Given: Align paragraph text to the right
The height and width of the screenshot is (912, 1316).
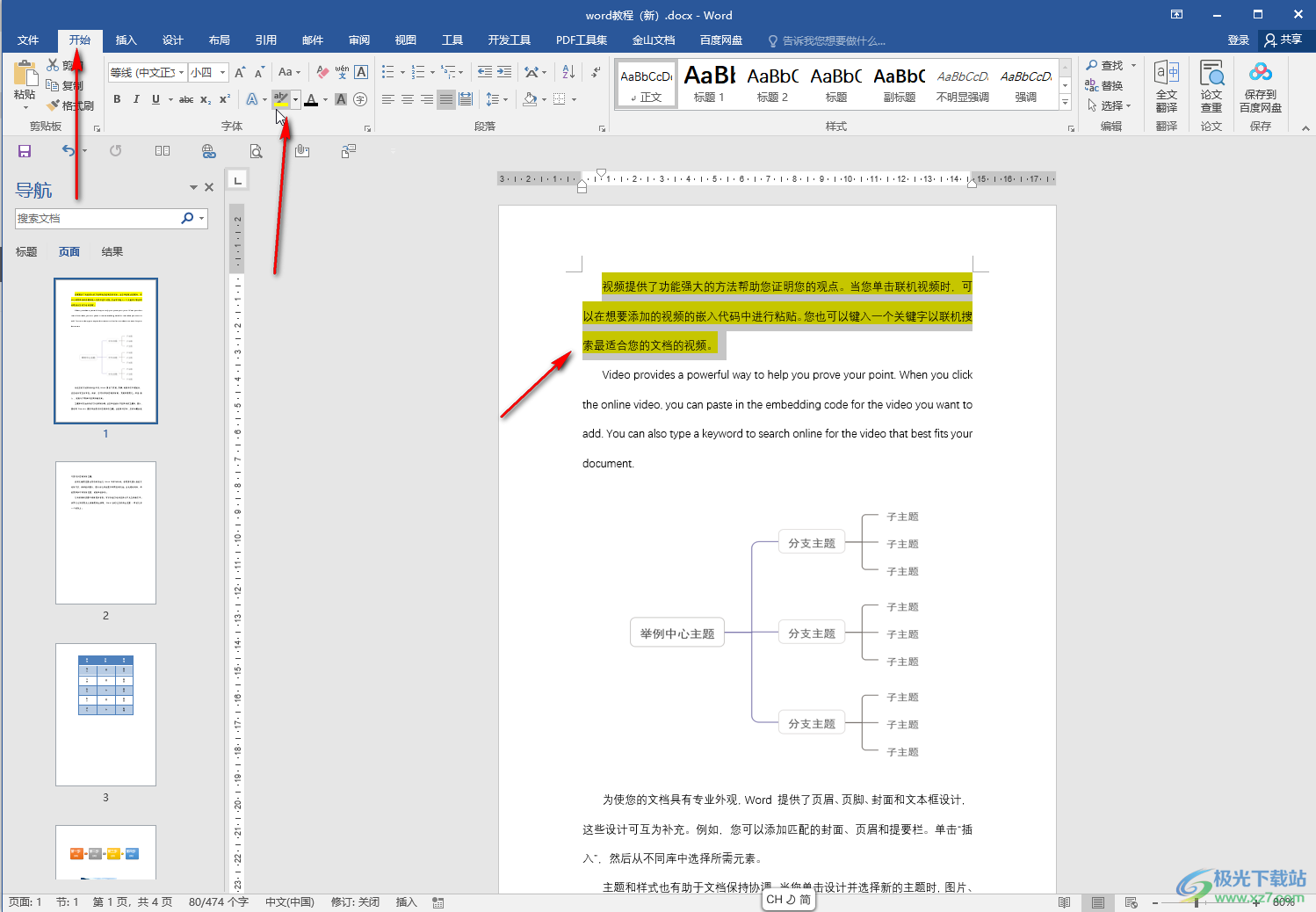Looking at the screenshot, I should pyautogui.click(x=427, y=99).
